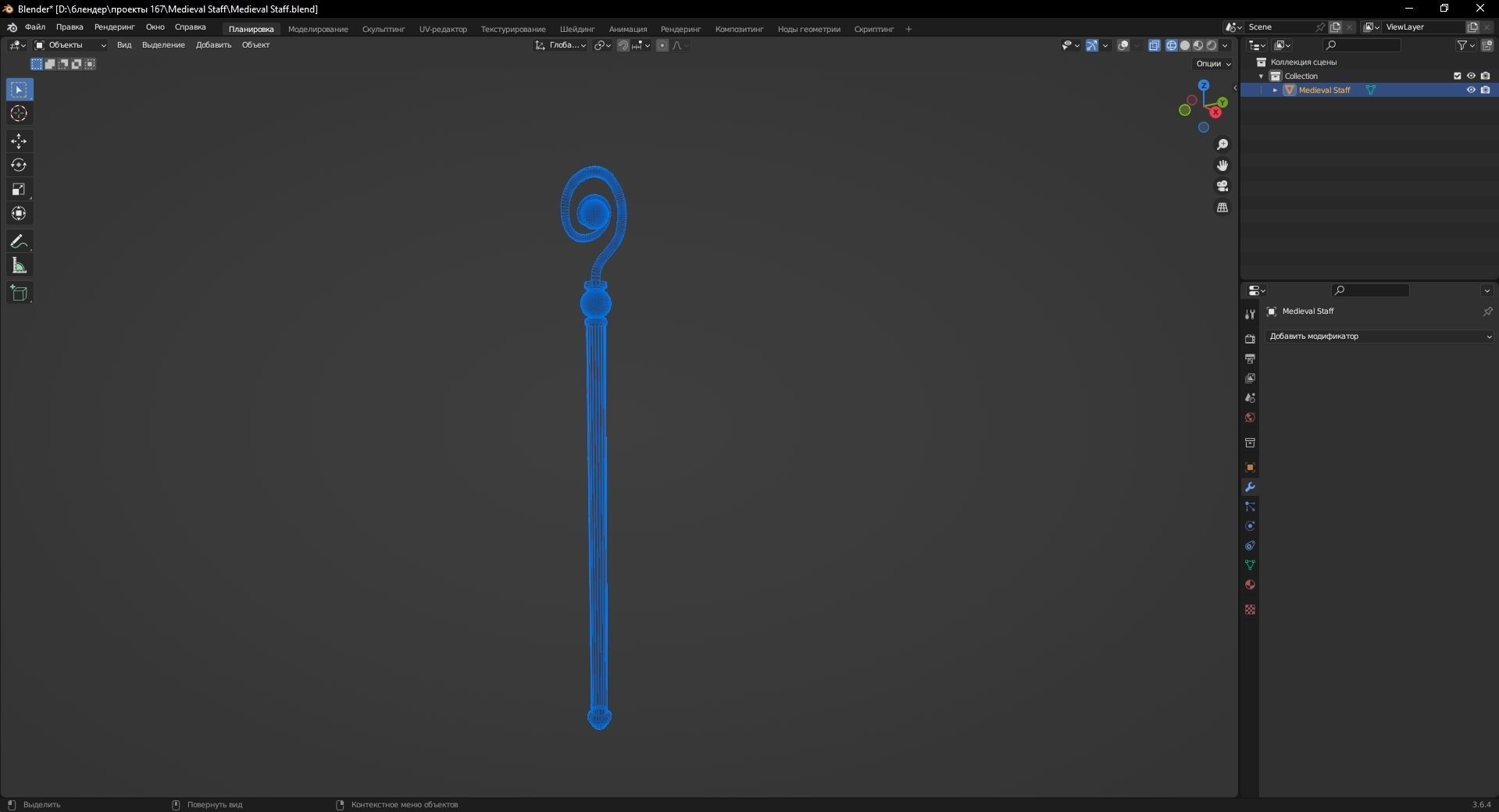This screenshot has width=1499, height=812.
Task: Click the Blender logo menu icon
Action: click(x=12, y=27)
